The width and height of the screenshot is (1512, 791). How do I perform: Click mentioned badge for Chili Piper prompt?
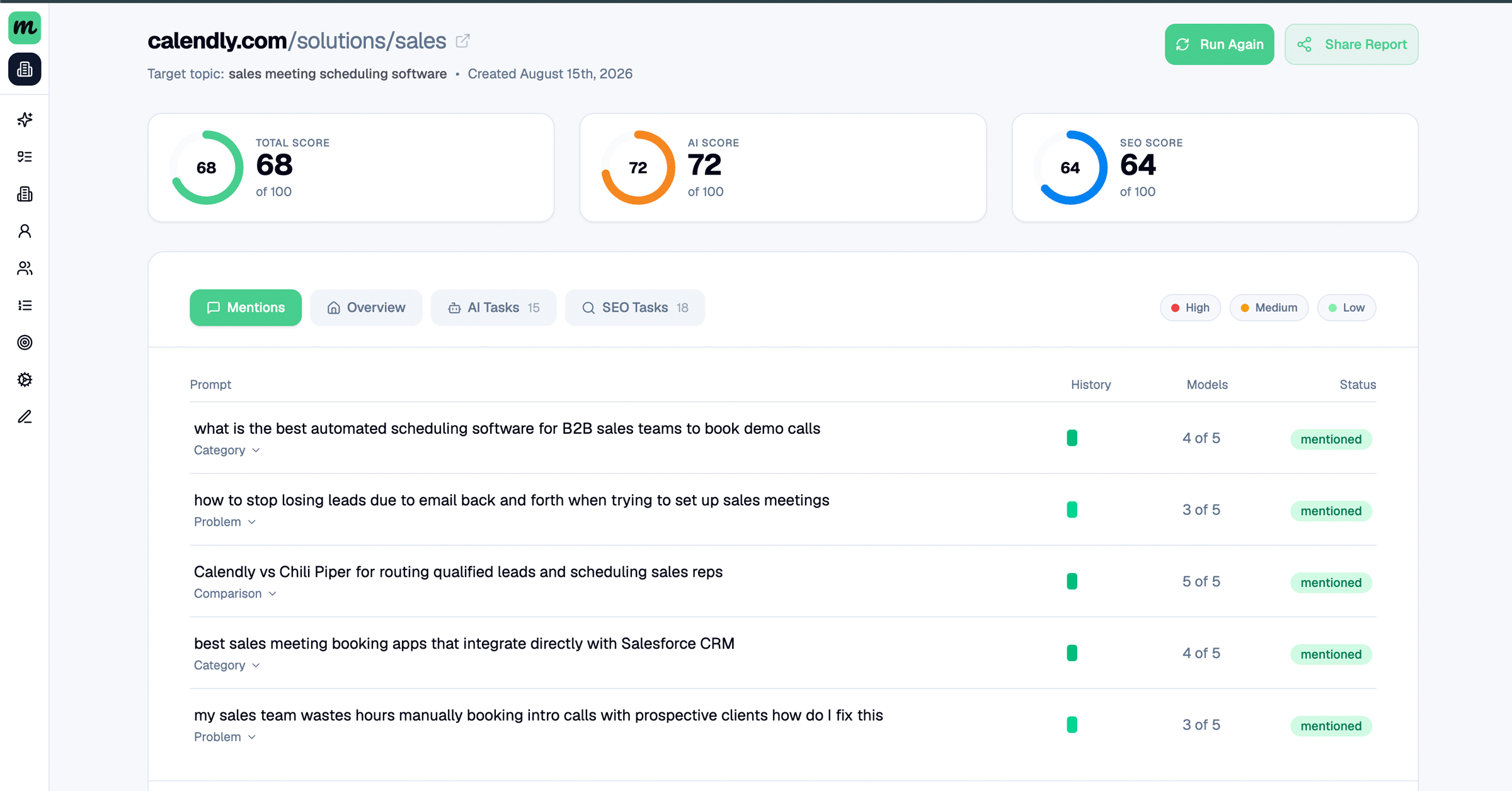[1331, 583]
